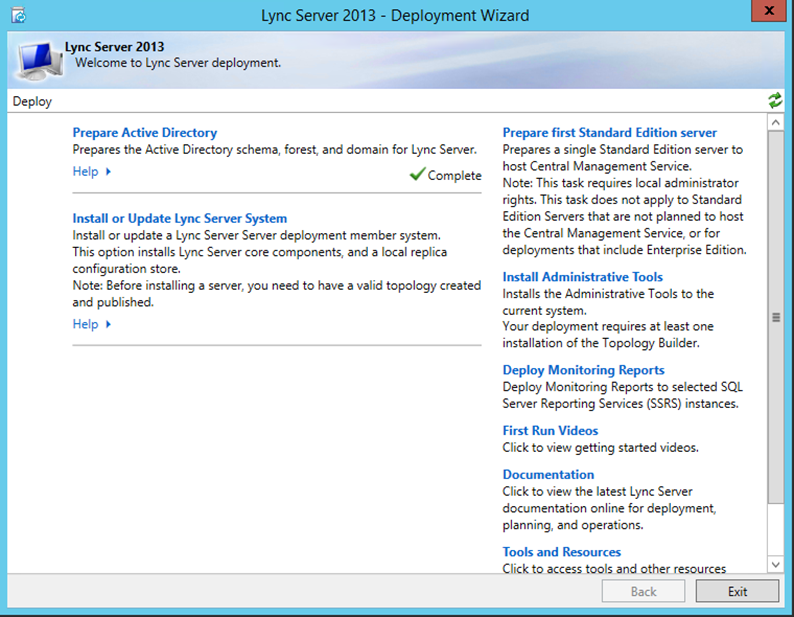
Task: Expand the Help arrow for Prepare Active Directory
Action: [108, 172]
